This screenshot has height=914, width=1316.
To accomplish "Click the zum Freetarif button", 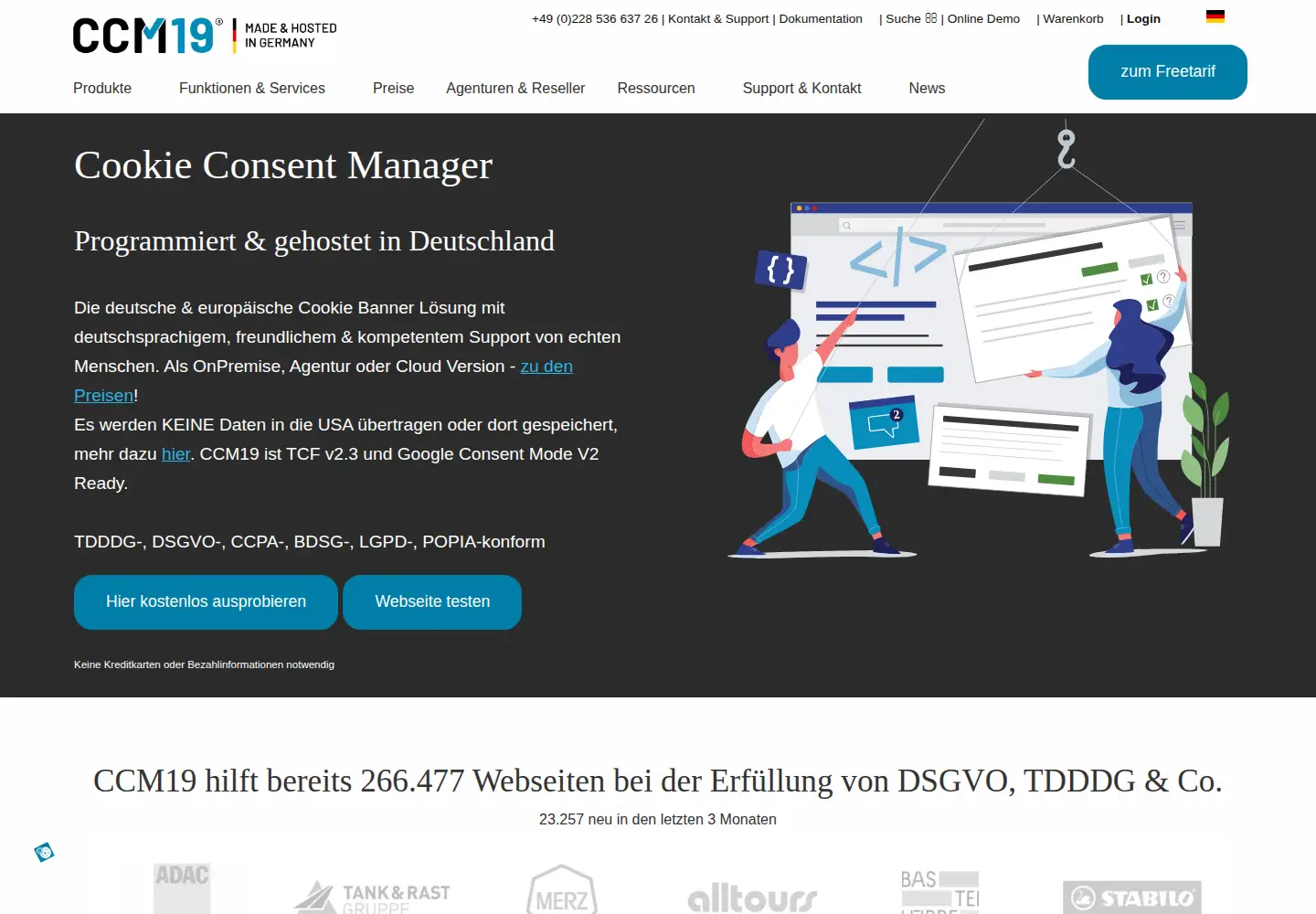I will coord(1168,72).
